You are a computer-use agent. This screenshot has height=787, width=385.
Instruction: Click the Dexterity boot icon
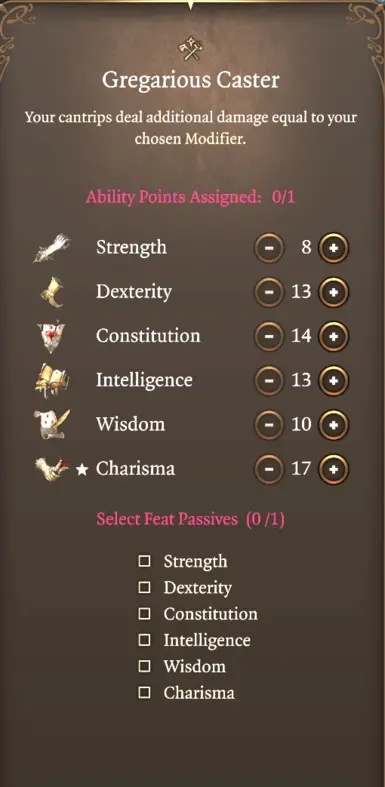pos(53,292)
